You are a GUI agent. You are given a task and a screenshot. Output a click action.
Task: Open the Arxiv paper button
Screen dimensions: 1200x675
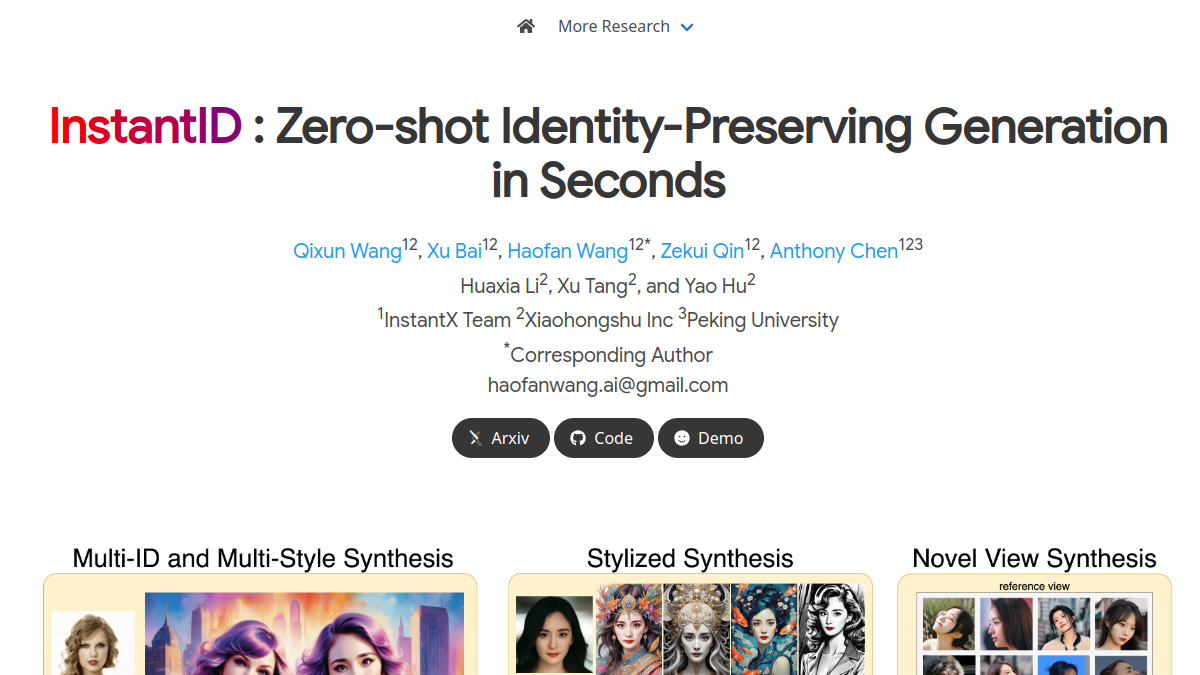(500, 438)
